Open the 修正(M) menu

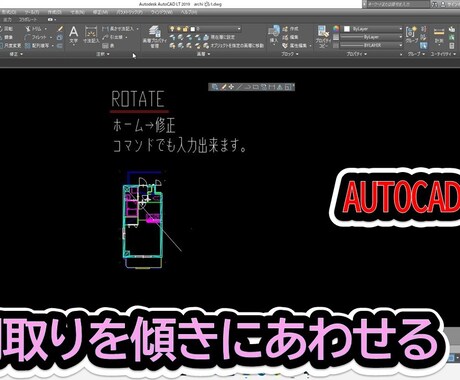pos(99,12)
